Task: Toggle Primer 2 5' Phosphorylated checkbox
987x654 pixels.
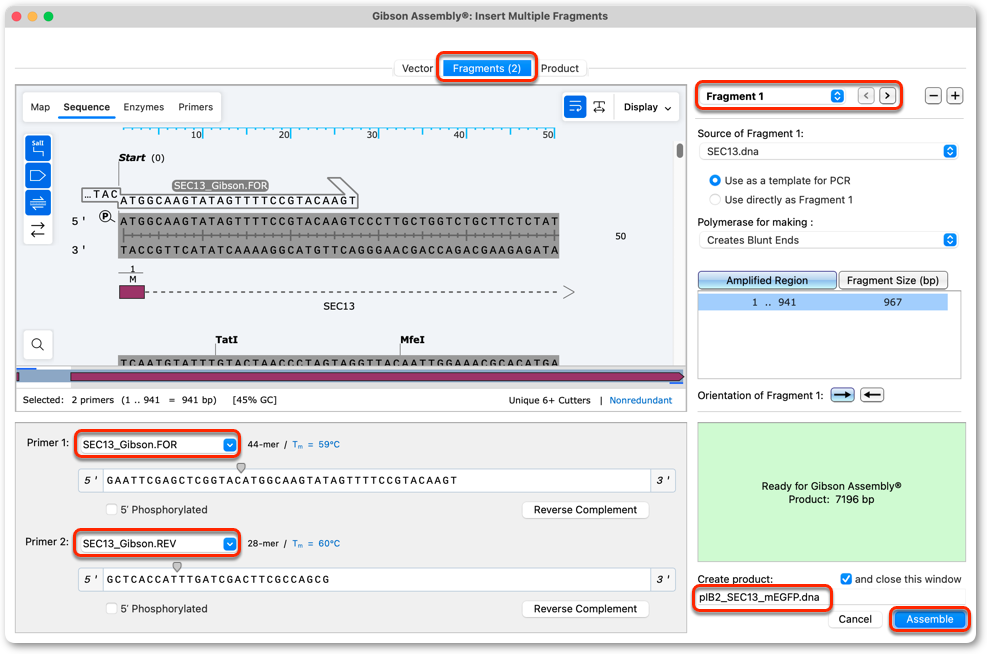Action: (111, 608)
